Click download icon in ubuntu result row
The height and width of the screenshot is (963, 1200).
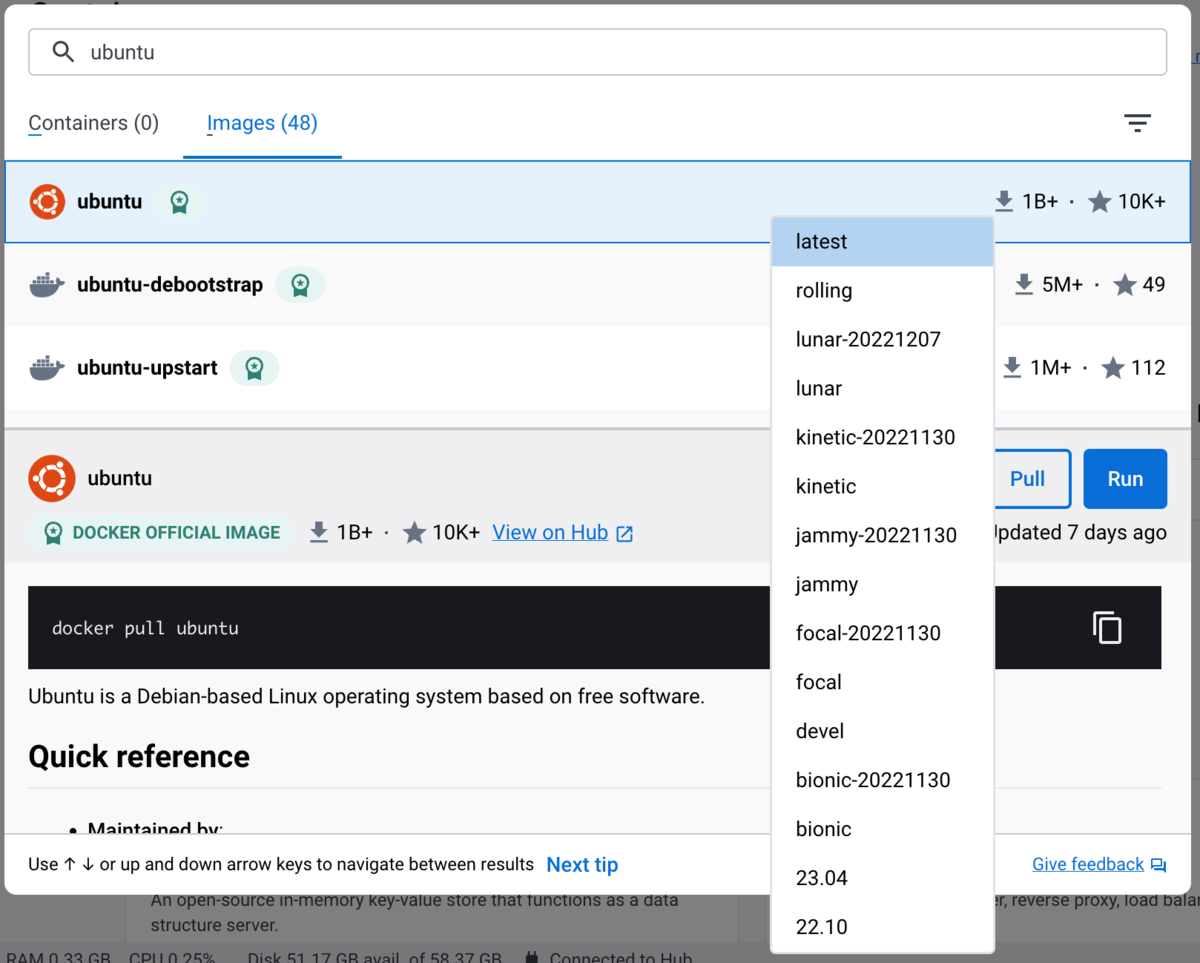[1004, 202]
